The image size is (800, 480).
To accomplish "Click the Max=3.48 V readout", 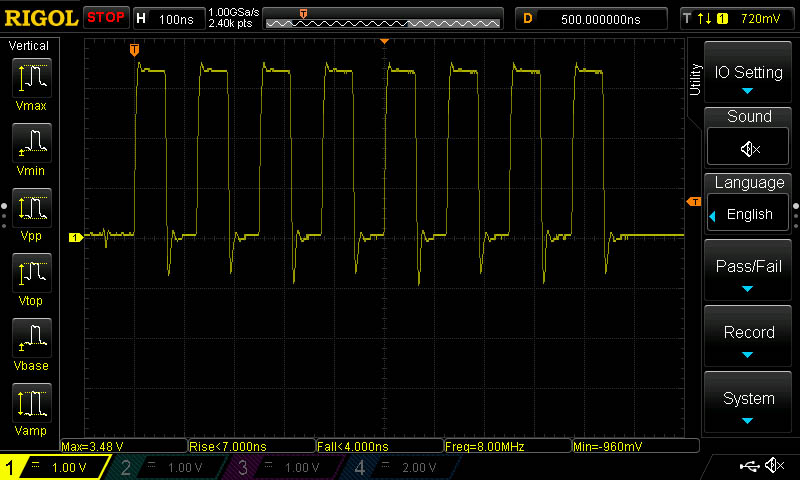I will tap(124, 446).
